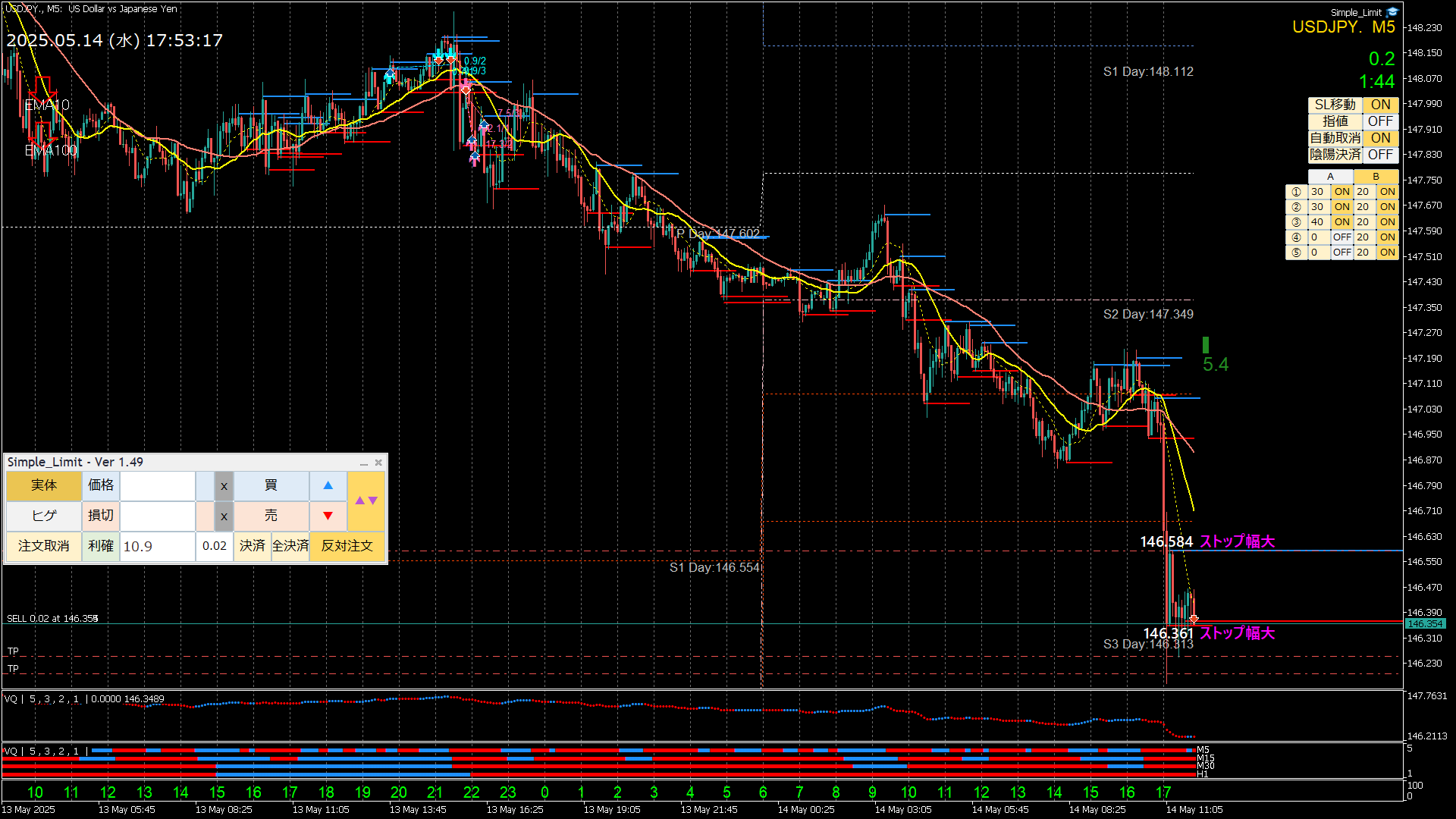The image size is (1456, 819).
Task: Click the SELL 0.02 at 146.355 order line label
Action: click(x=52, y=619)
